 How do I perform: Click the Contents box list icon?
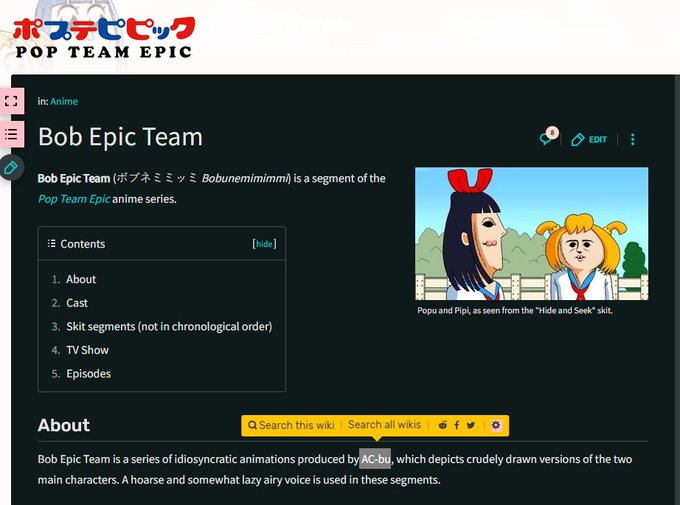(x=51, y=243)
